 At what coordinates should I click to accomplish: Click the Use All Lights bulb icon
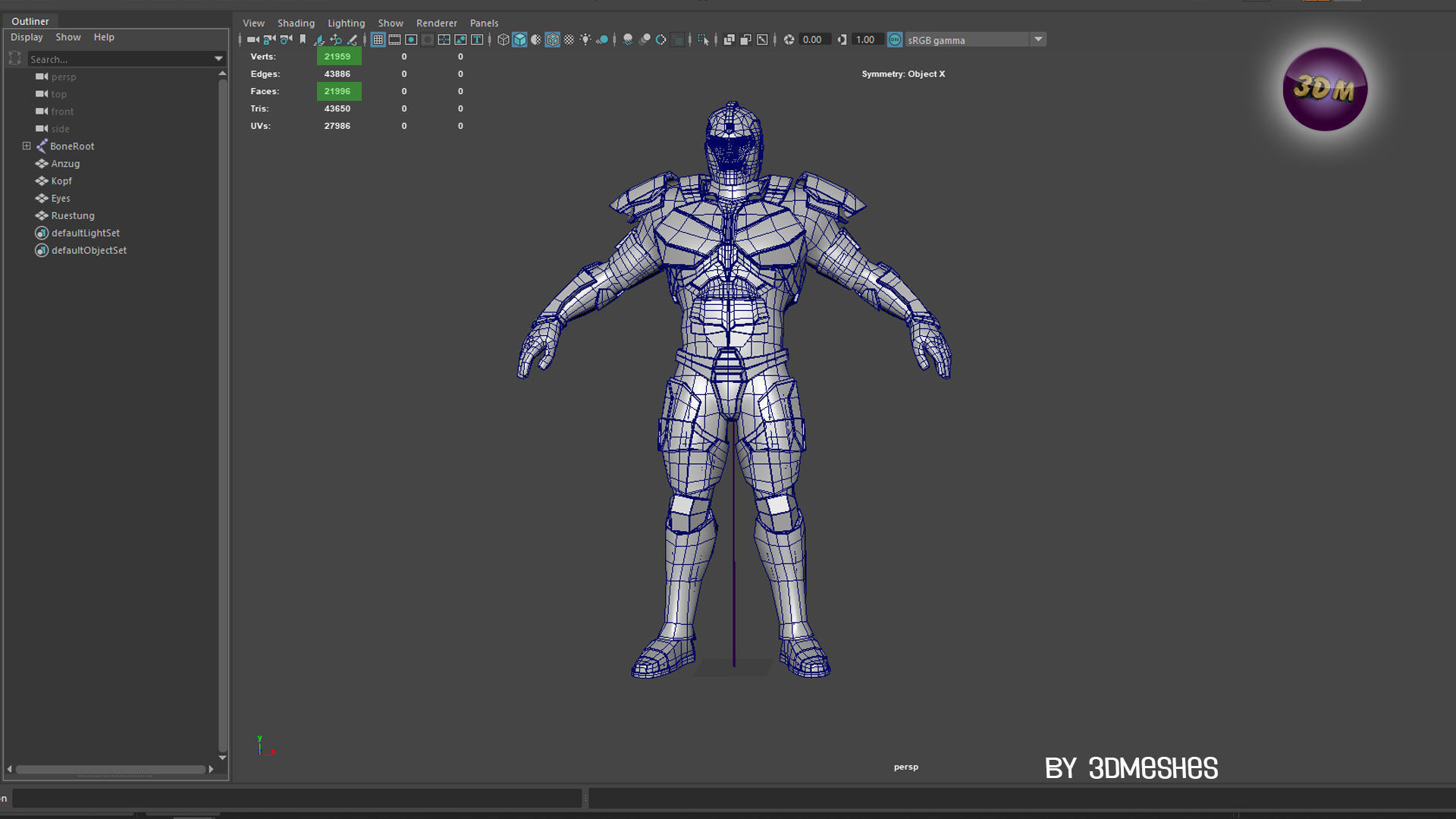(585, 39)
